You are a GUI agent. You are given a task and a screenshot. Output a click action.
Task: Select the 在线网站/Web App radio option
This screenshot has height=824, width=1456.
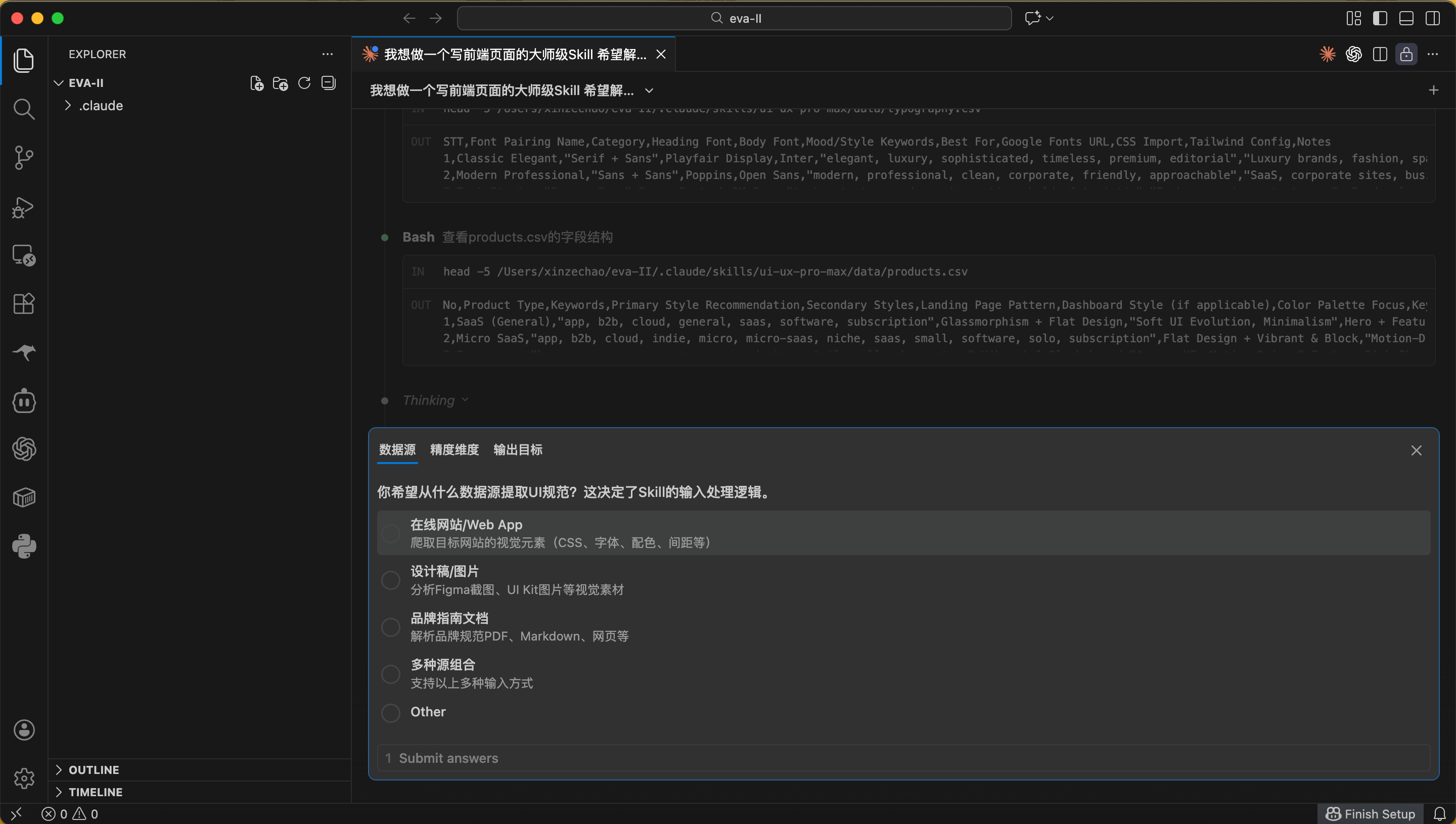[x=390, y=533]
